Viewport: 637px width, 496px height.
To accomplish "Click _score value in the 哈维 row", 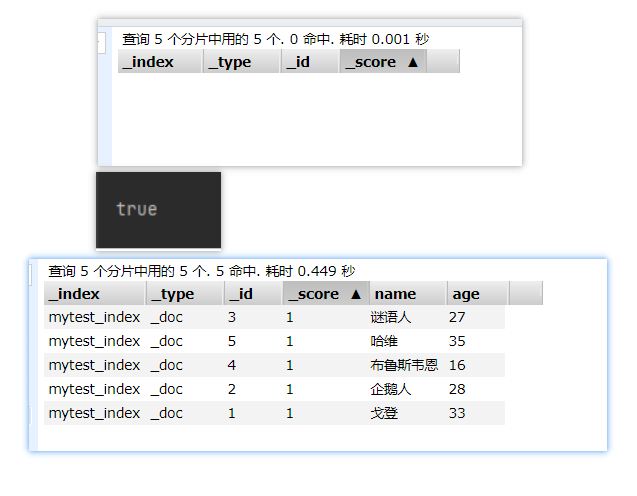I will click(x=290, y=341).
